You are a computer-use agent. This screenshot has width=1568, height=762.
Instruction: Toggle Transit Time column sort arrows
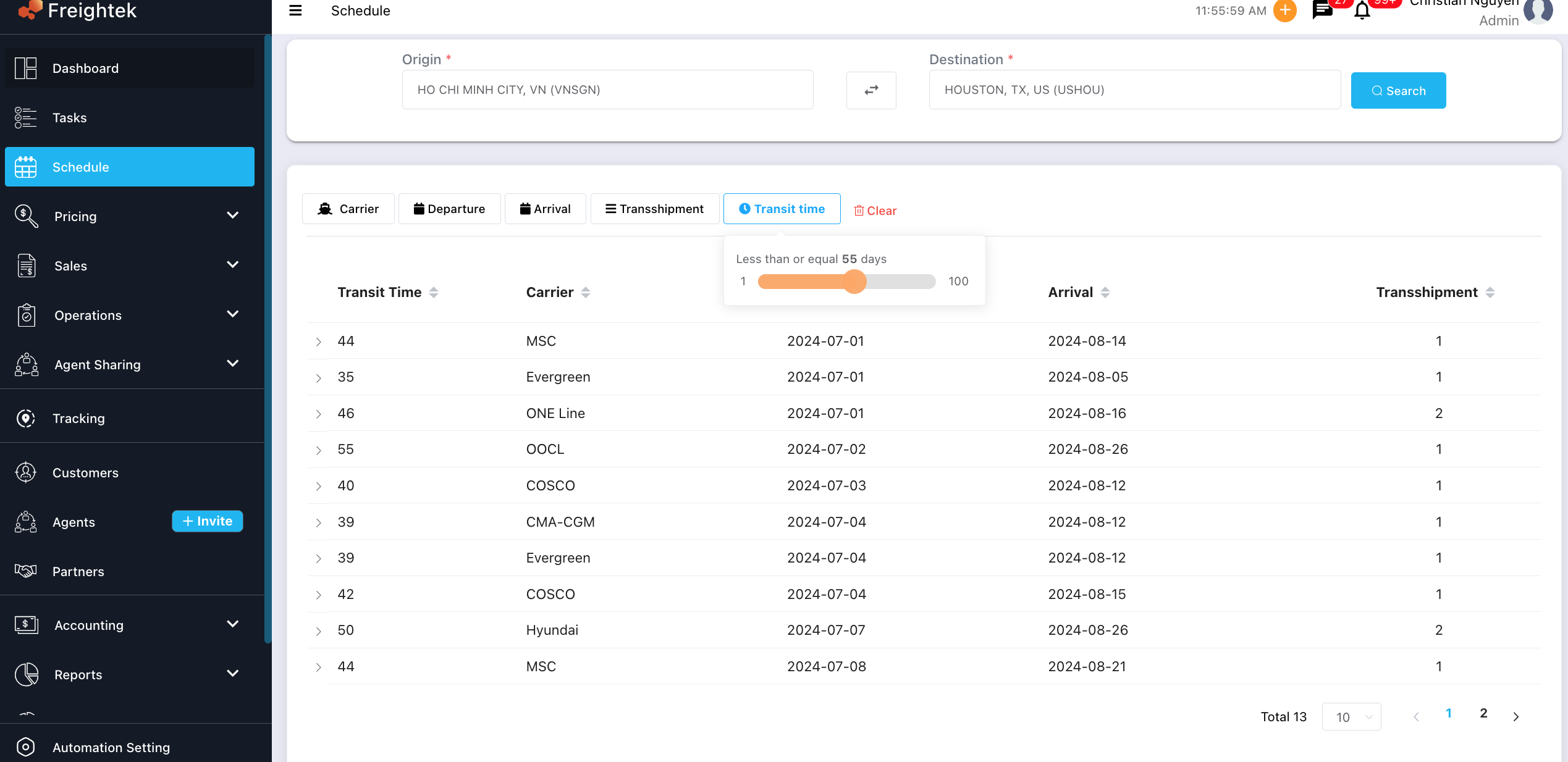(x=434, y=292)
